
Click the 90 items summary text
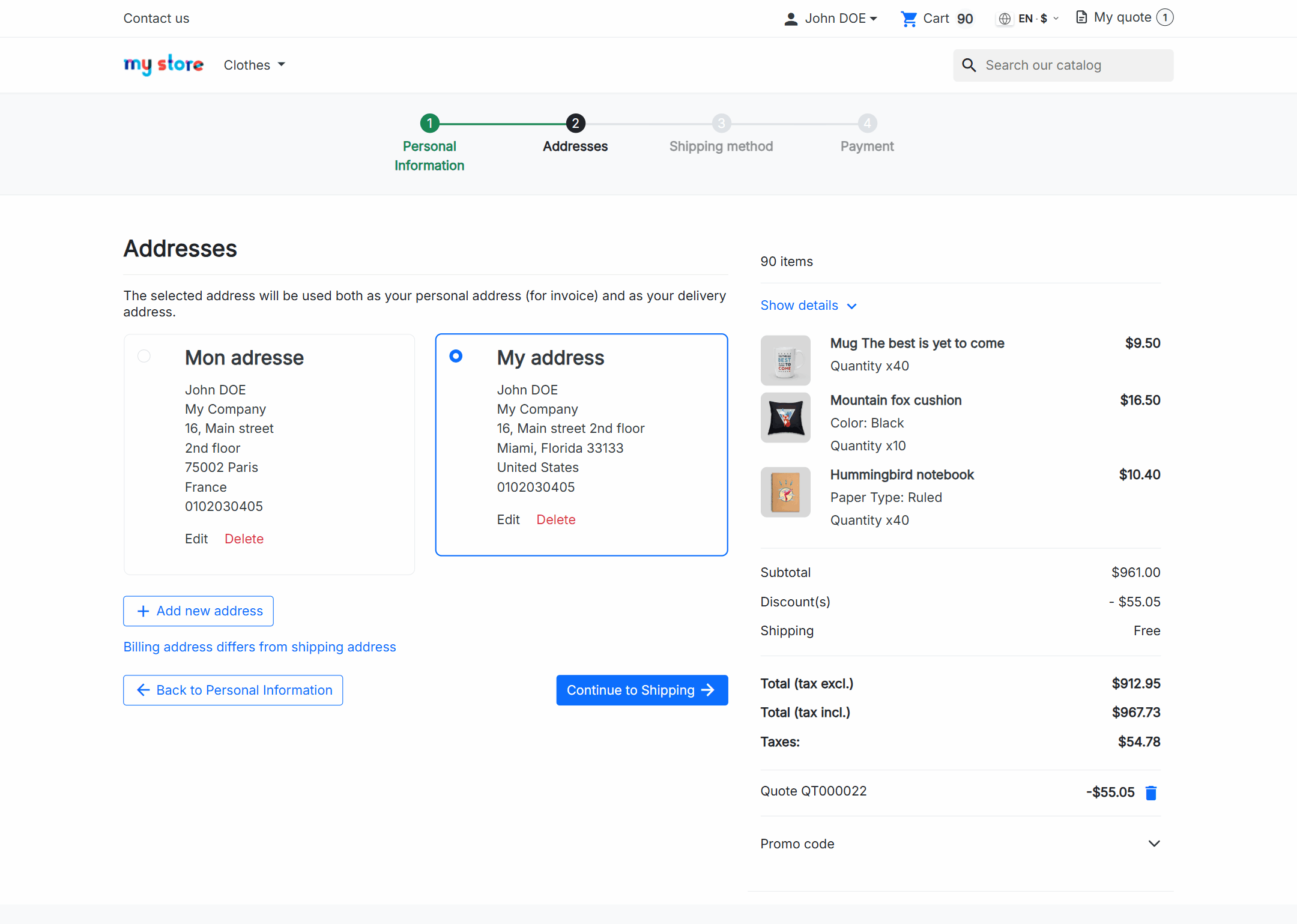(787, 262)
